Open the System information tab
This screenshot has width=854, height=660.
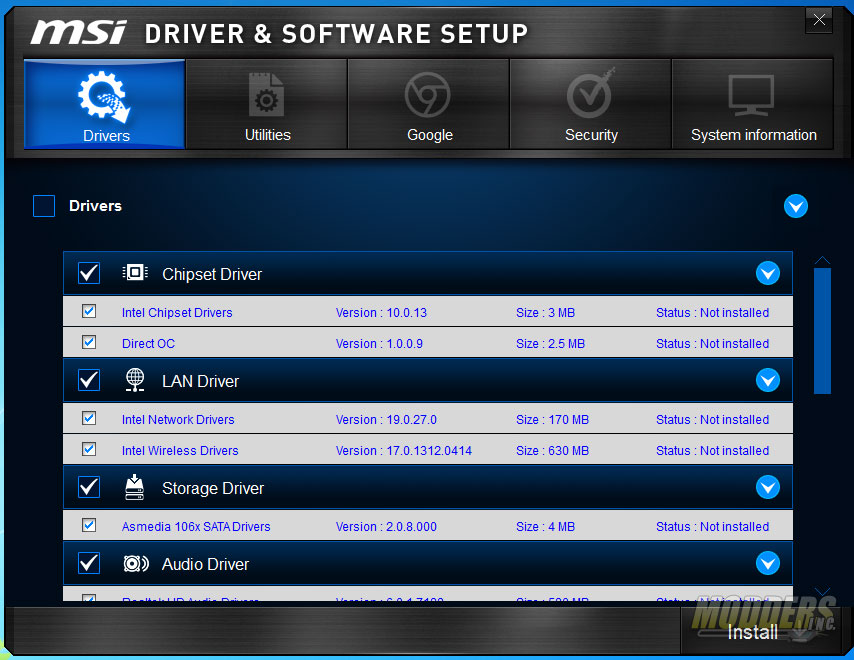[753, 104]
